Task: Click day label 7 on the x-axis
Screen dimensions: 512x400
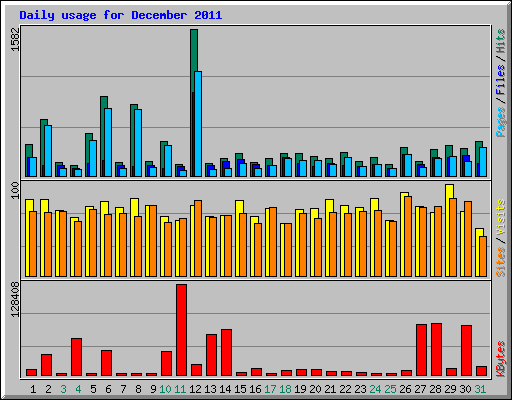Action: point(123,389)
